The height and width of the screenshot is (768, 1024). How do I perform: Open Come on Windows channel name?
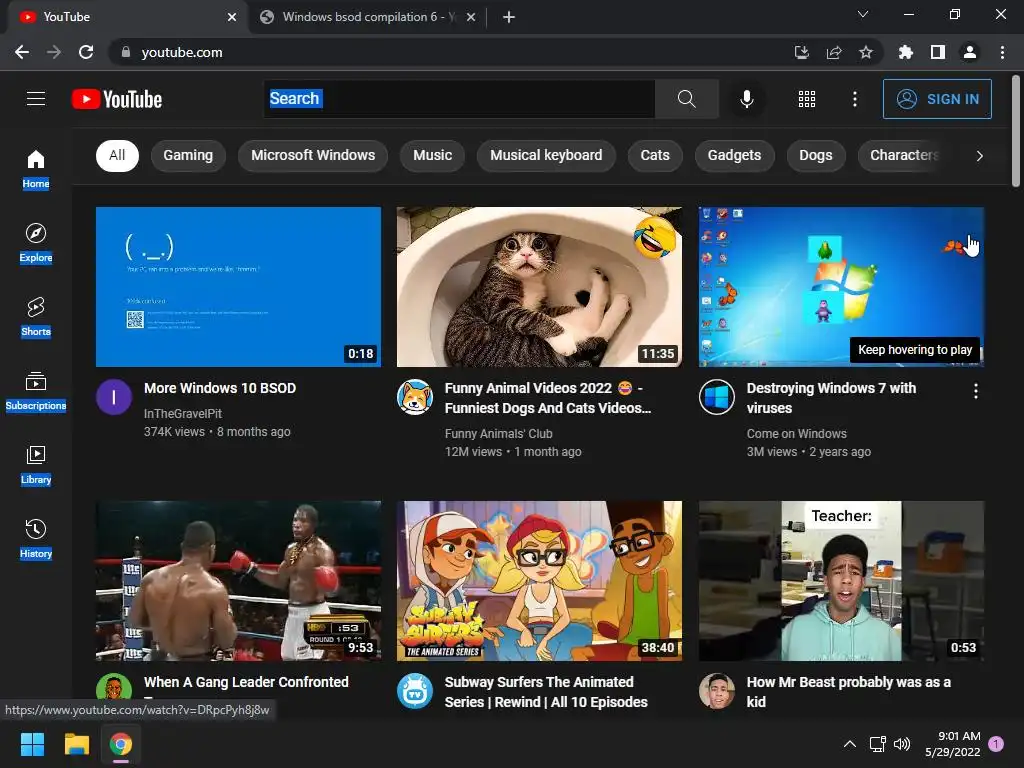797,434
